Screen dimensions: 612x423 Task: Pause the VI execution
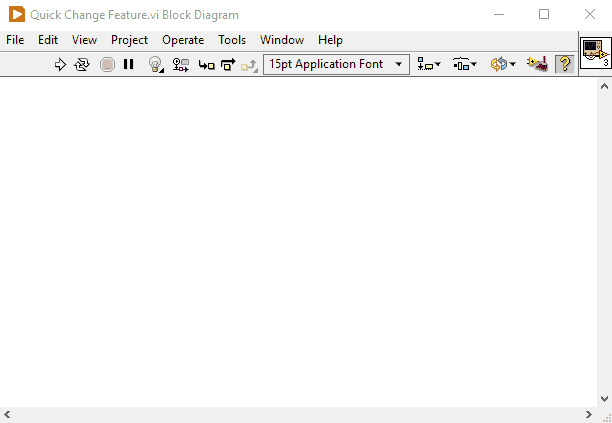pyautogui.click(x=128, y=64)
